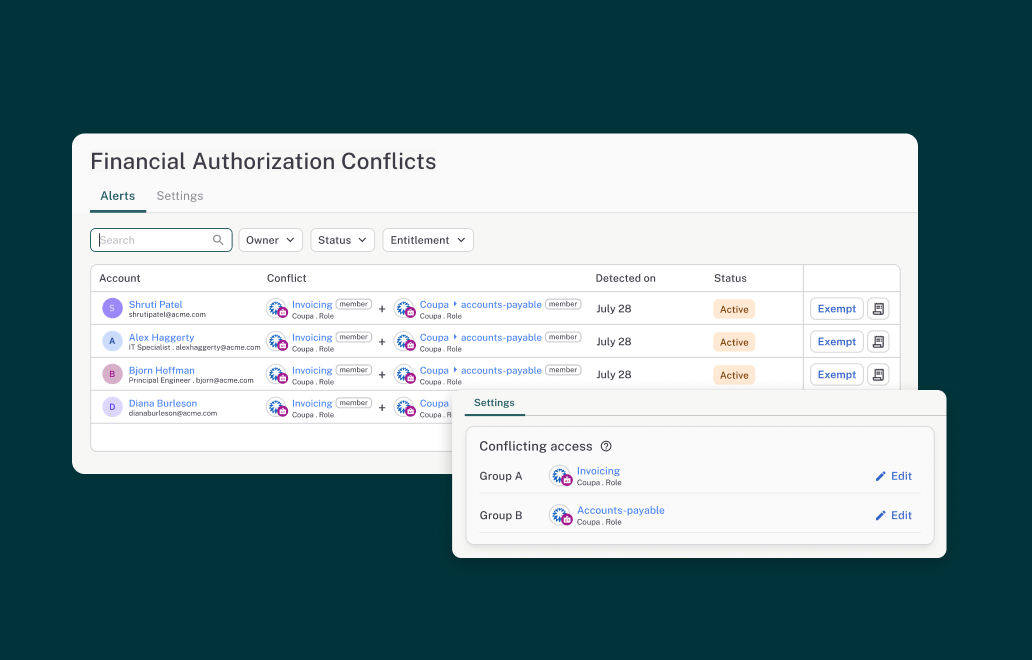The height and width of the screenshot is (660, 1032).
Task: Open Alex Haggerty's account link
Action: (x=161, y=338)
